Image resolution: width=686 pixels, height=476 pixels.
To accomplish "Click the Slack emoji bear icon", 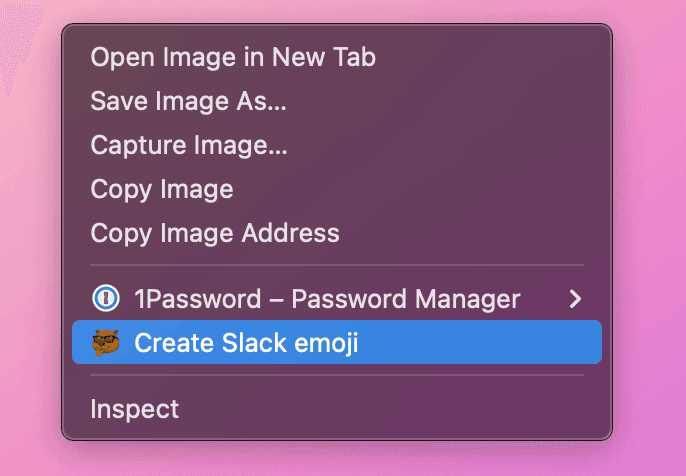I will [105, 343].
